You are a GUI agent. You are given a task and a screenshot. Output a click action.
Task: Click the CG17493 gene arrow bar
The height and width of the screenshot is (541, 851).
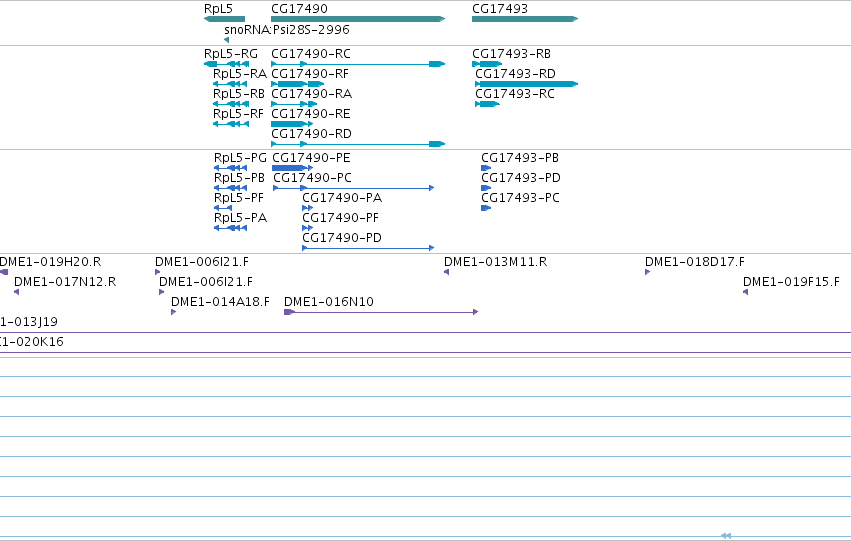525,19
